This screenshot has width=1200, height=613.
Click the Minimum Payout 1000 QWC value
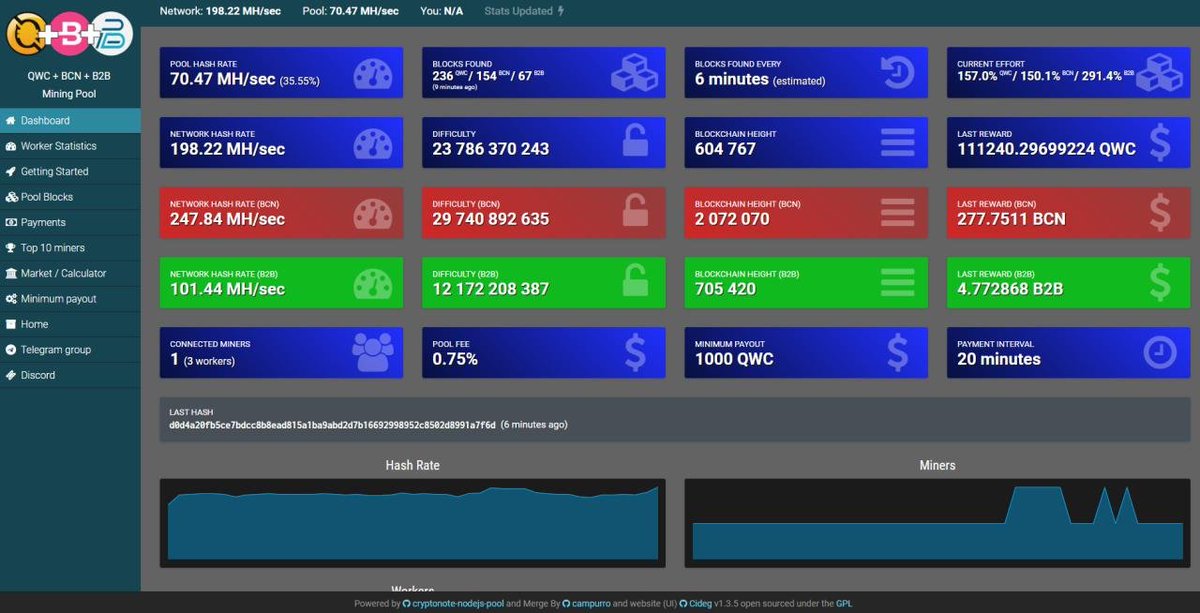[x=734, y=359]
